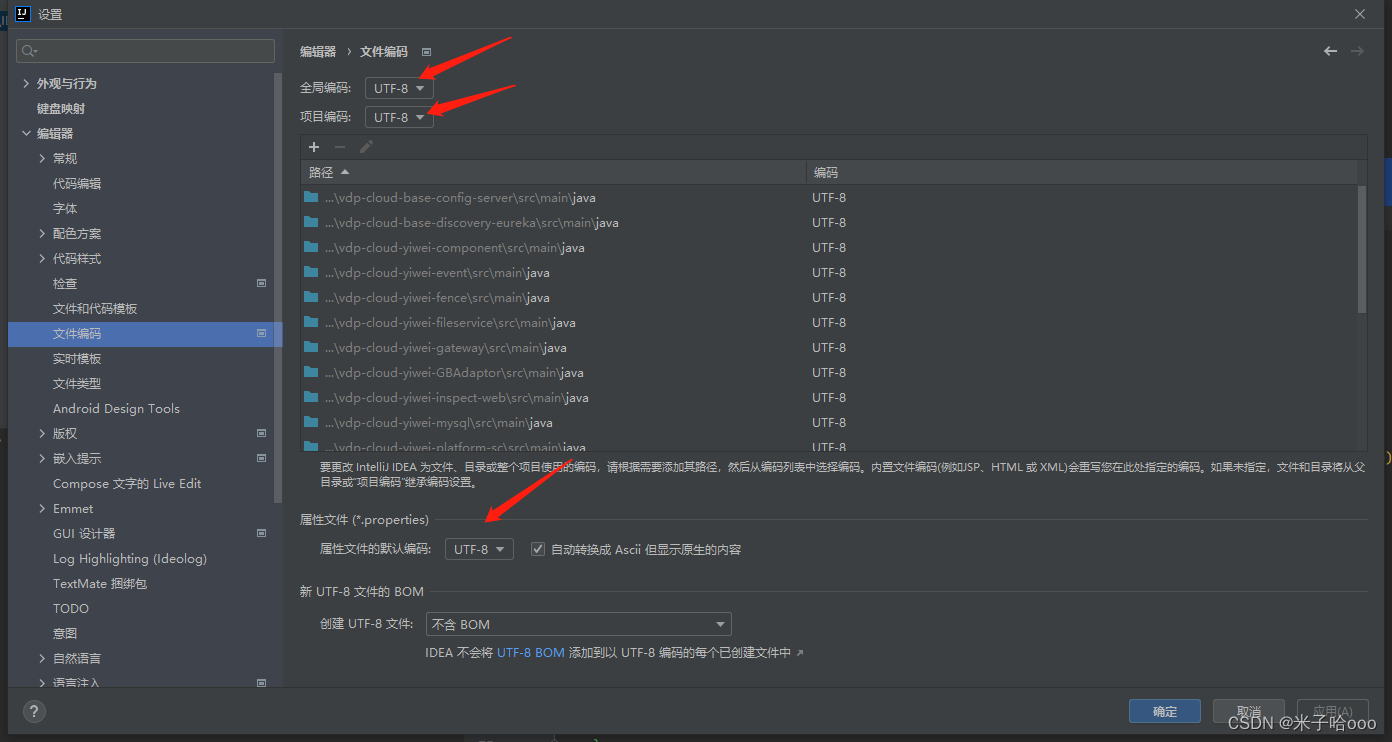Screen dimensions: 1392x742
Task: Click the project icon next to GUI 设计器
Action: coord(262,533)
